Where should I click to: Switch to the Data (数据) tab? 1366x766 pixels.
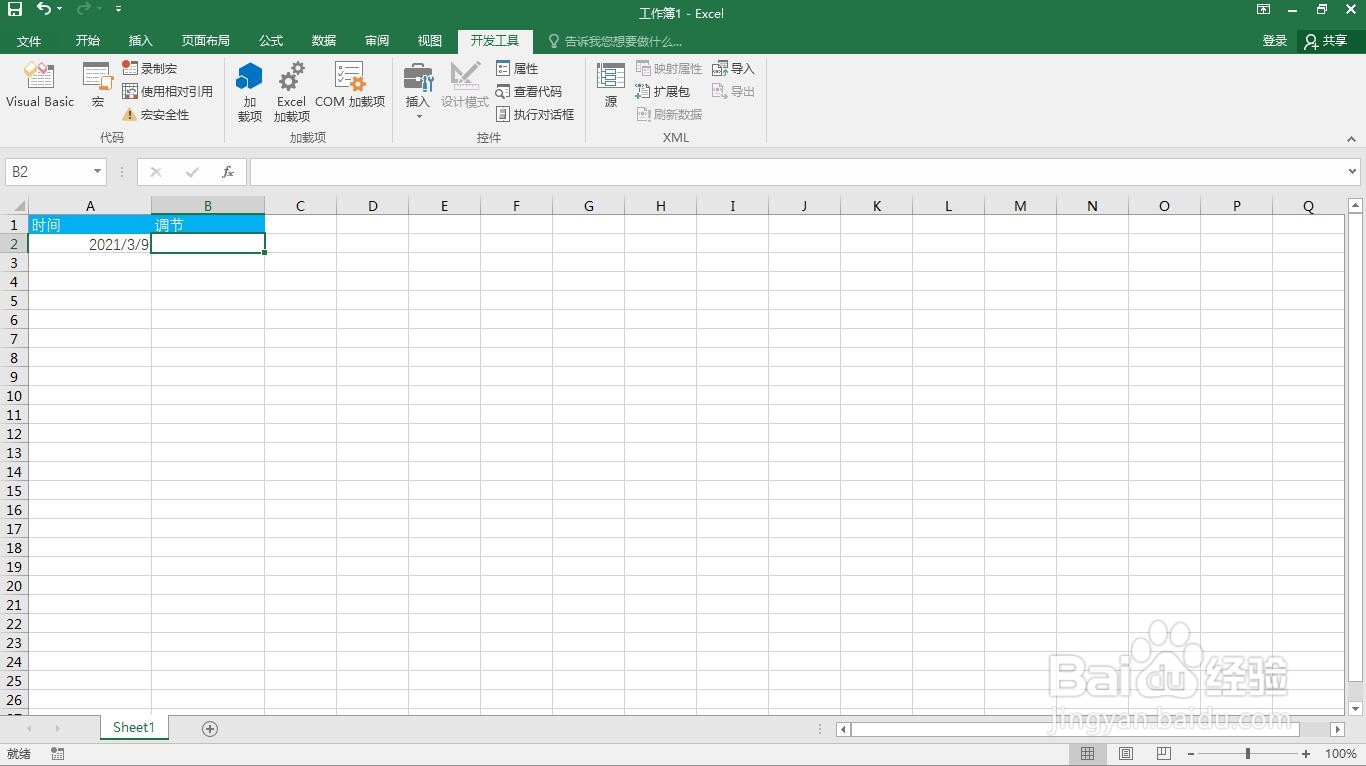(324, 41)
